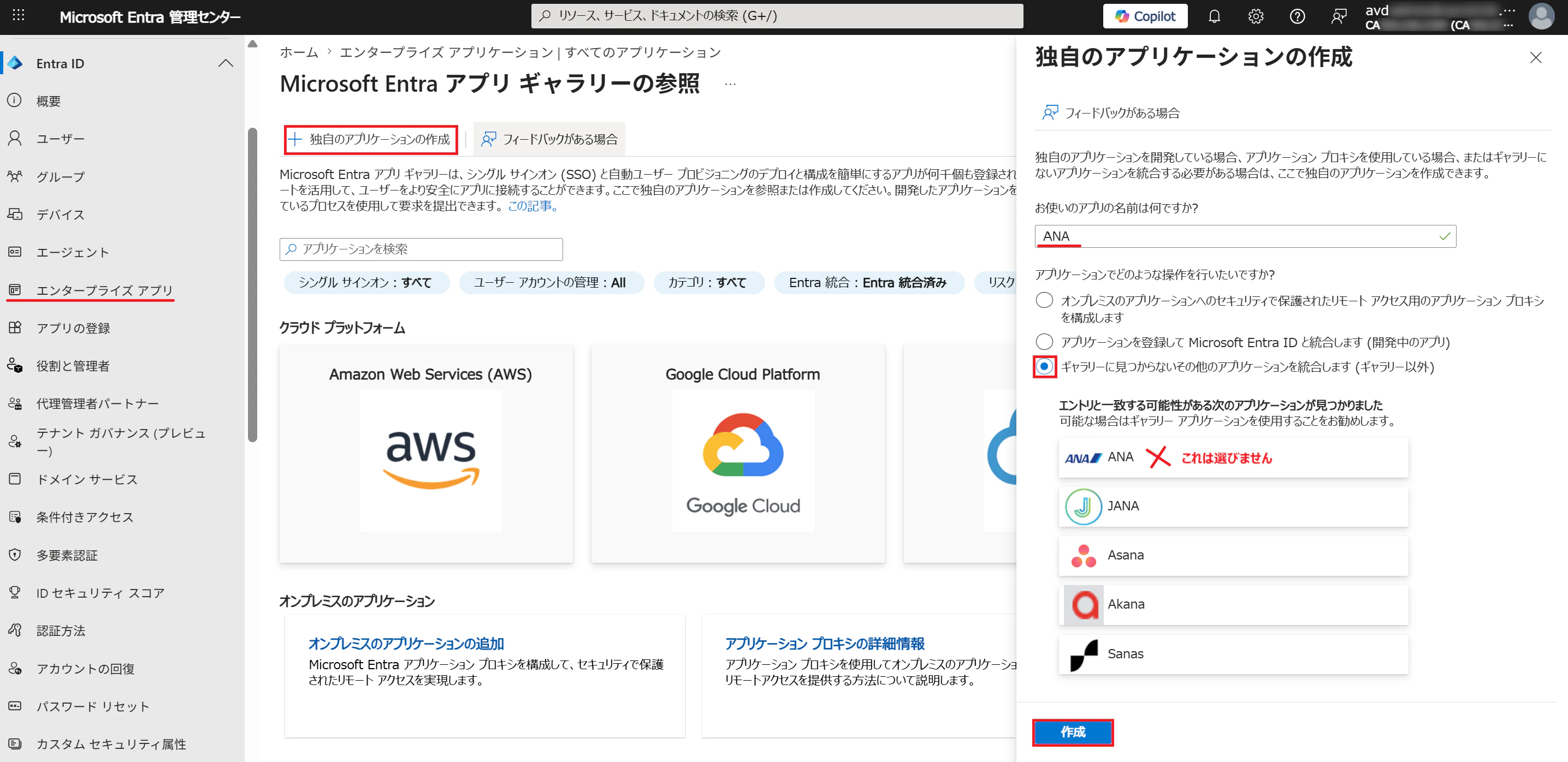Click the エージェント icon in sidebar

coord(15,252)
